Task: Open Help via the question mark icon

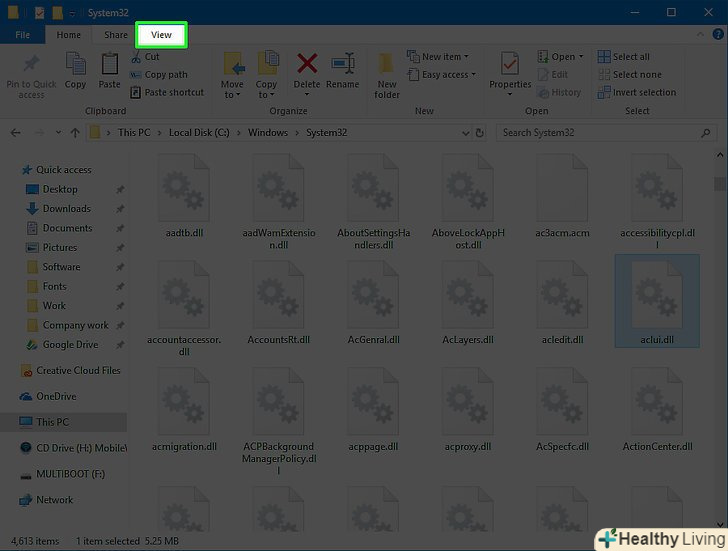Action: tap(718, 34)
